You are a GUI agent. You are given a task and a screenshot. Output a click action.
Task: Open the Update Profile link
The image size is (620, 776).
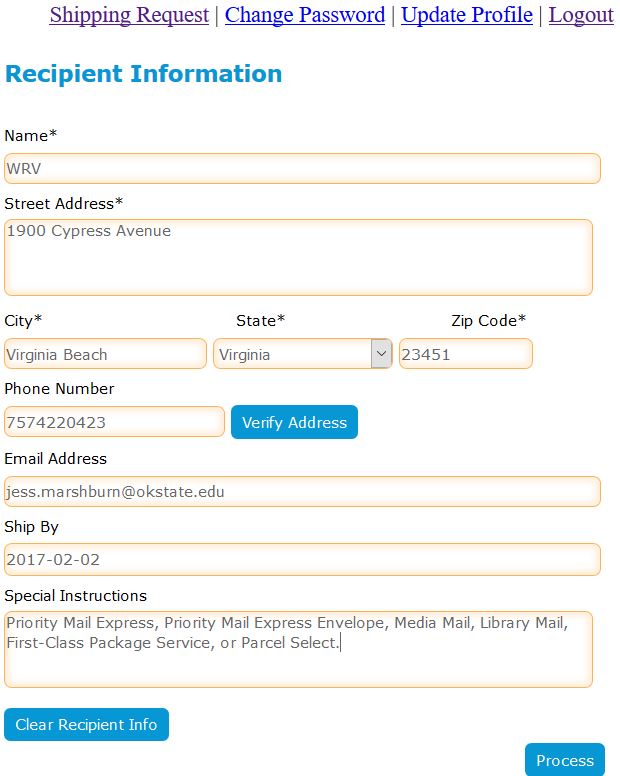point(467,15)
